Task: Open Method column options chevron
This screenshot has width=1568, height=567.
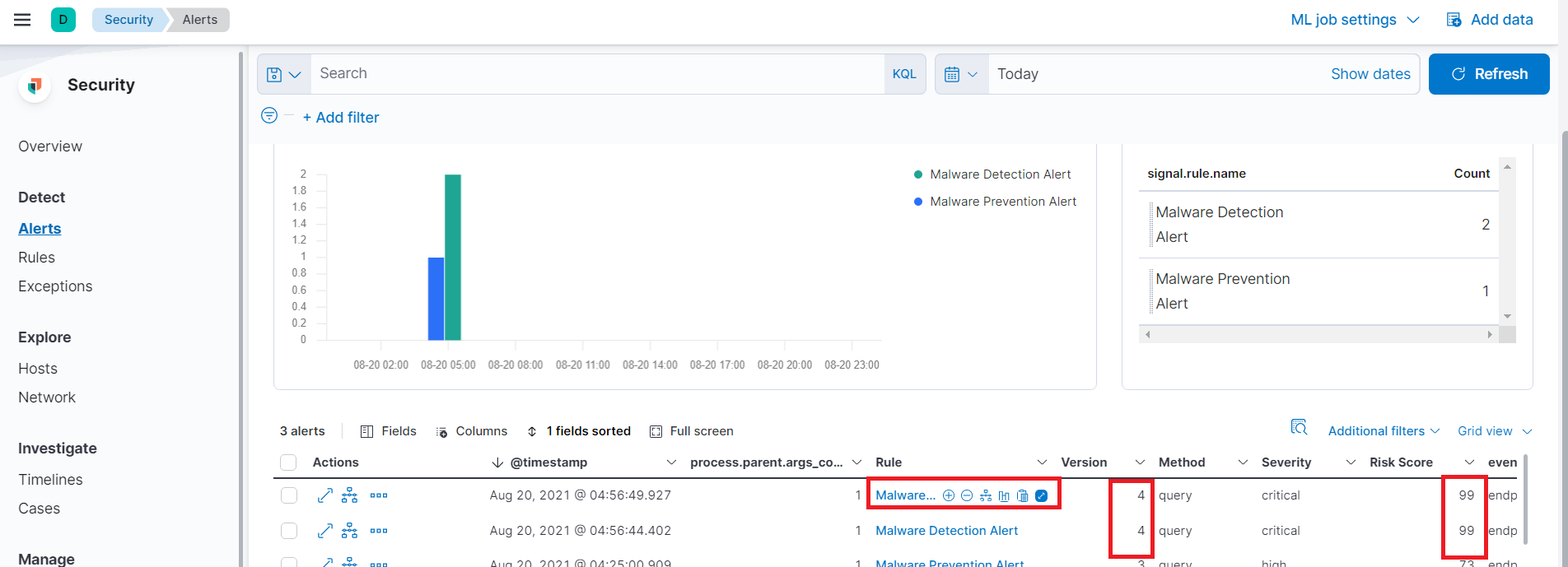Action: [x=1243, y=462]
